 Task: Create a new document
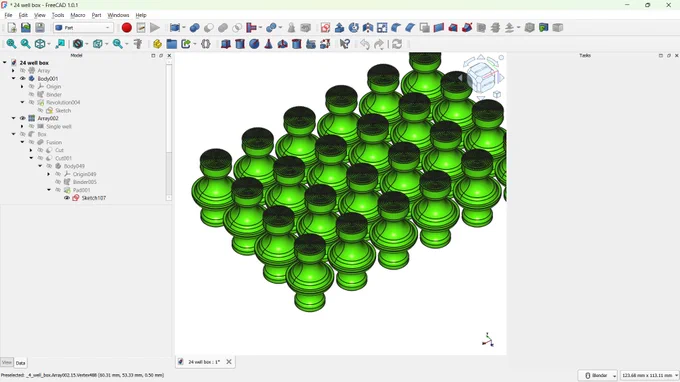tap(12, 28)
